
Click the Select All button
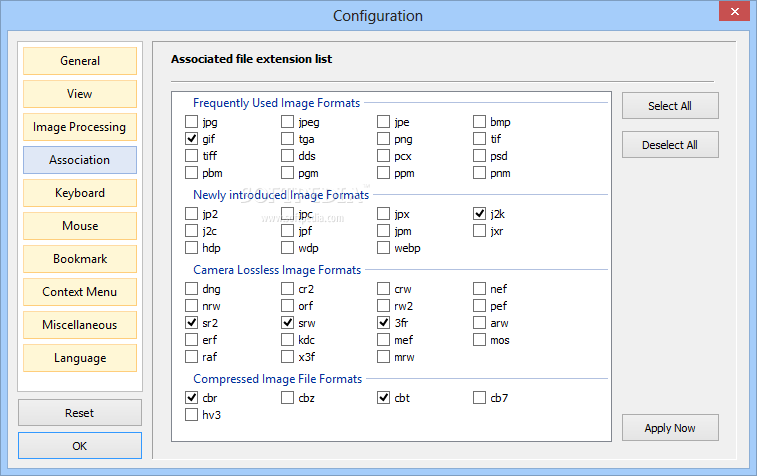tap(670, 106)
